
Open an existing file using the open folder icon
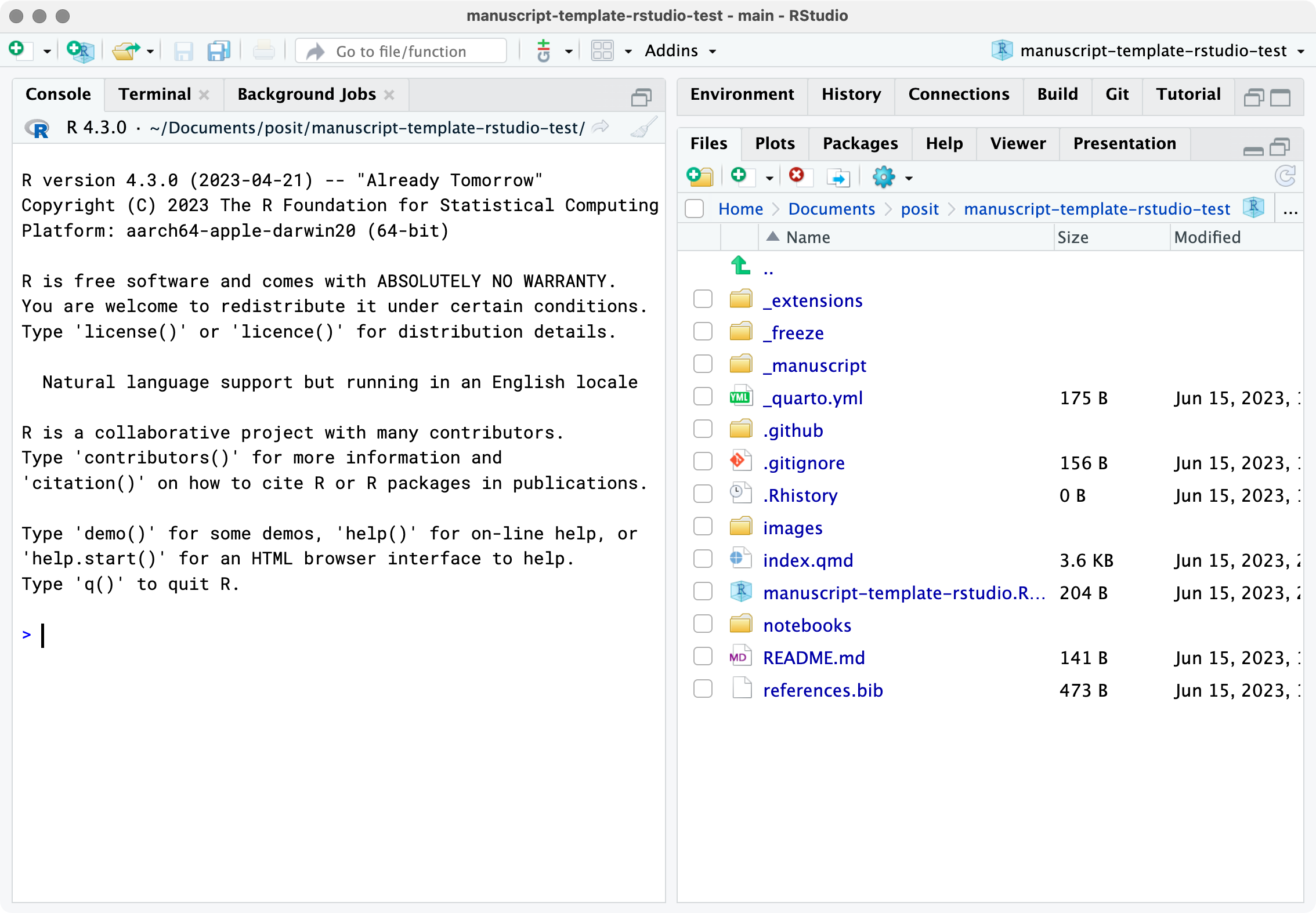click(125, 51)
